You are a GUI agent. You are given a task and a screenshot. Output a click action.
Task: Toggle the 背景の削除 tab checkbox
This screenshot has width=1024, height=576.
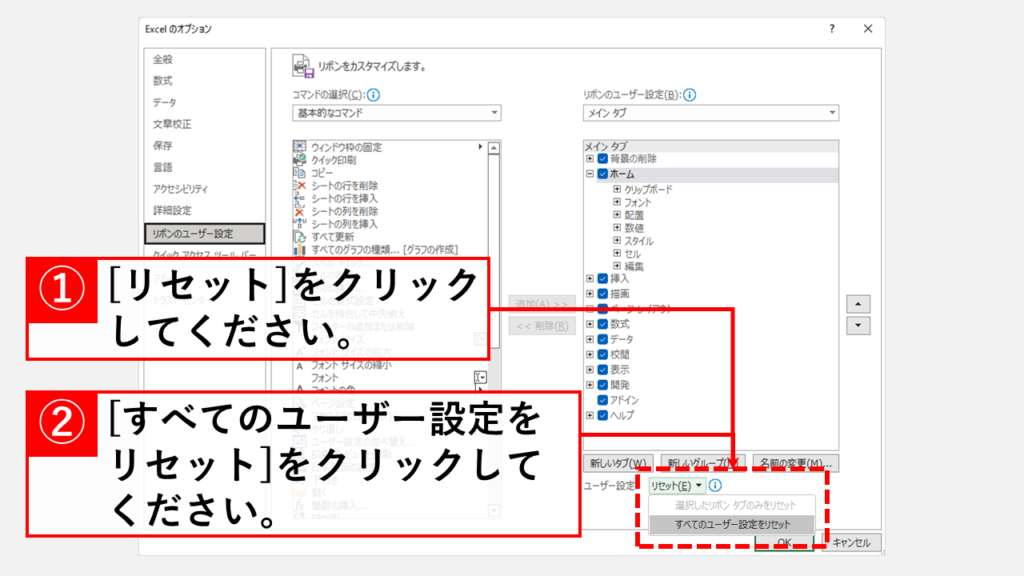603,159
